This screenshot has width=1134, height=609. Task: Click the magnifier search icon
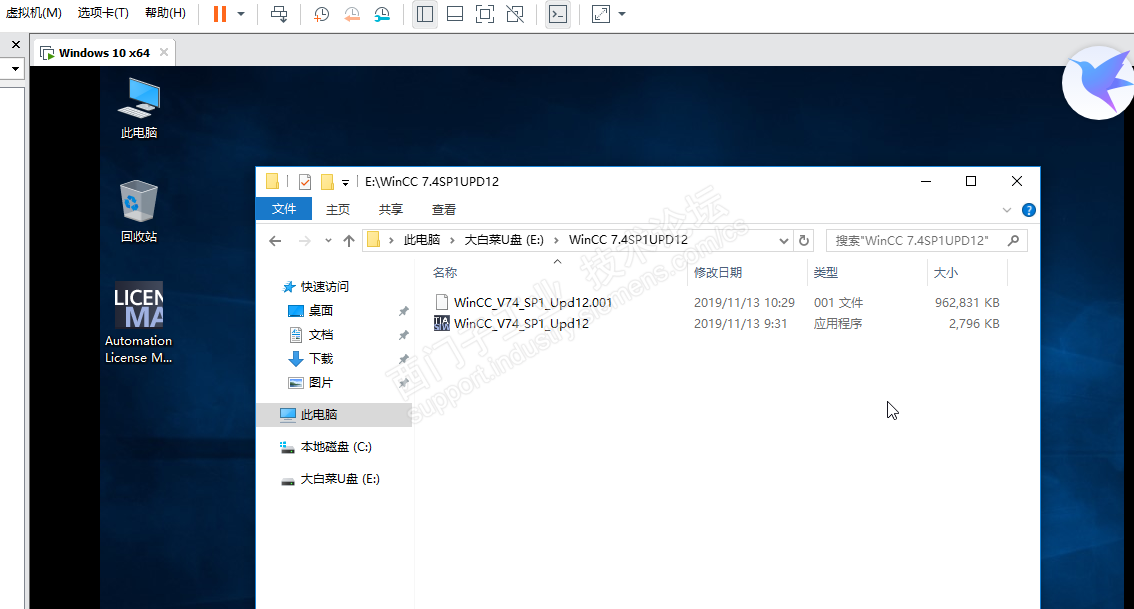click(1013, 240)
